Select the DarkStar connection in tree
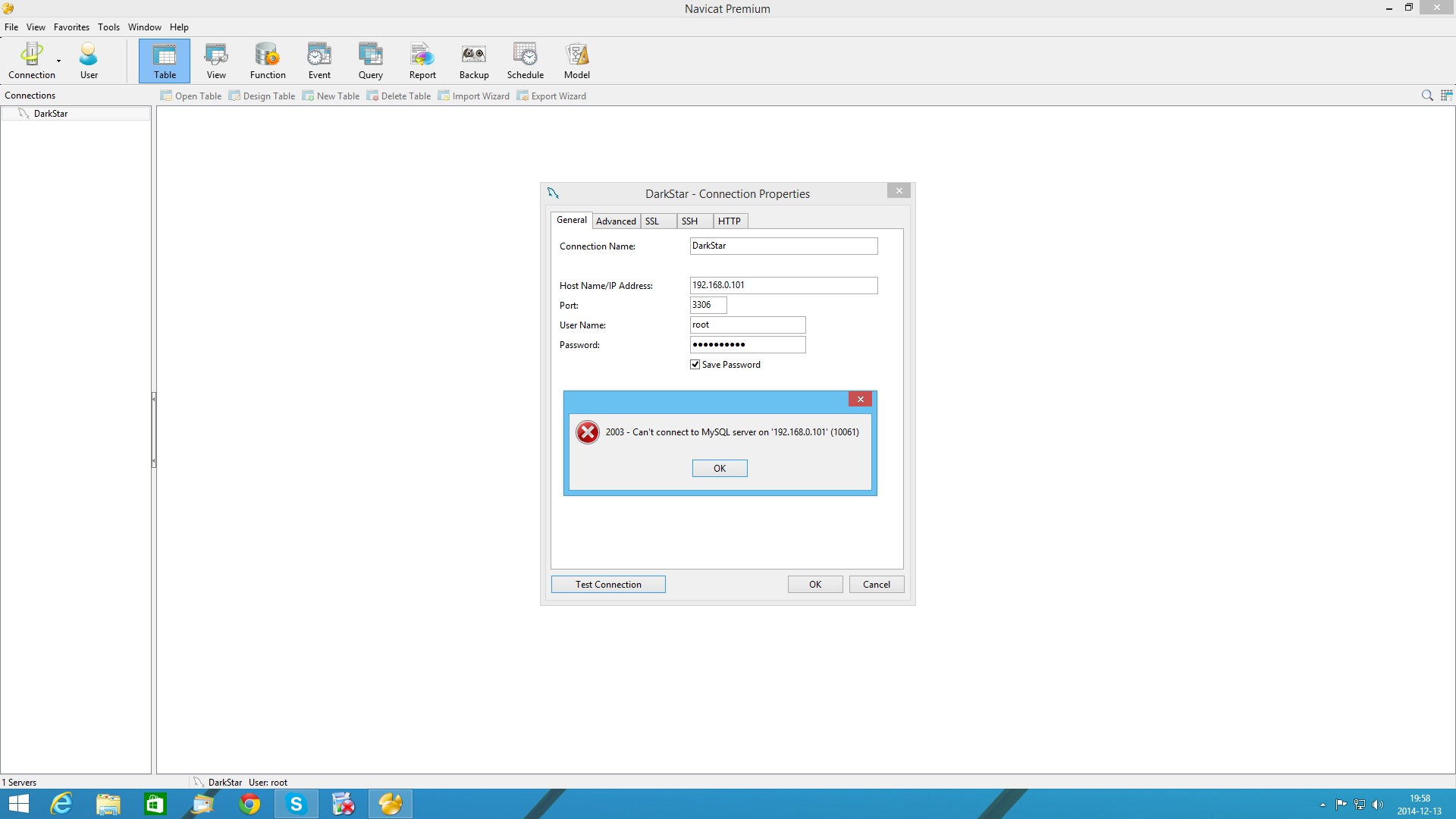 (x=51, y=114)
